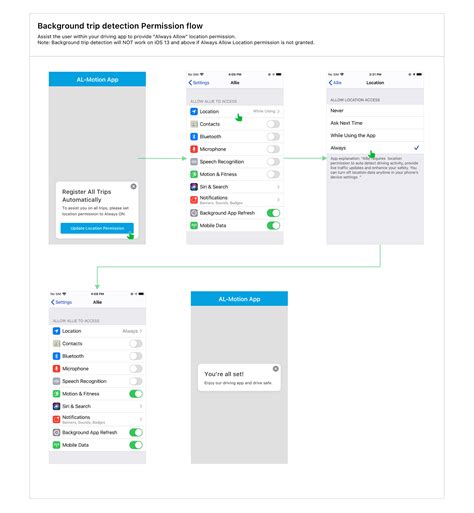Tap Microphone icon on screen showing Location While Using

pyautogui.click(x=194, y=149)
